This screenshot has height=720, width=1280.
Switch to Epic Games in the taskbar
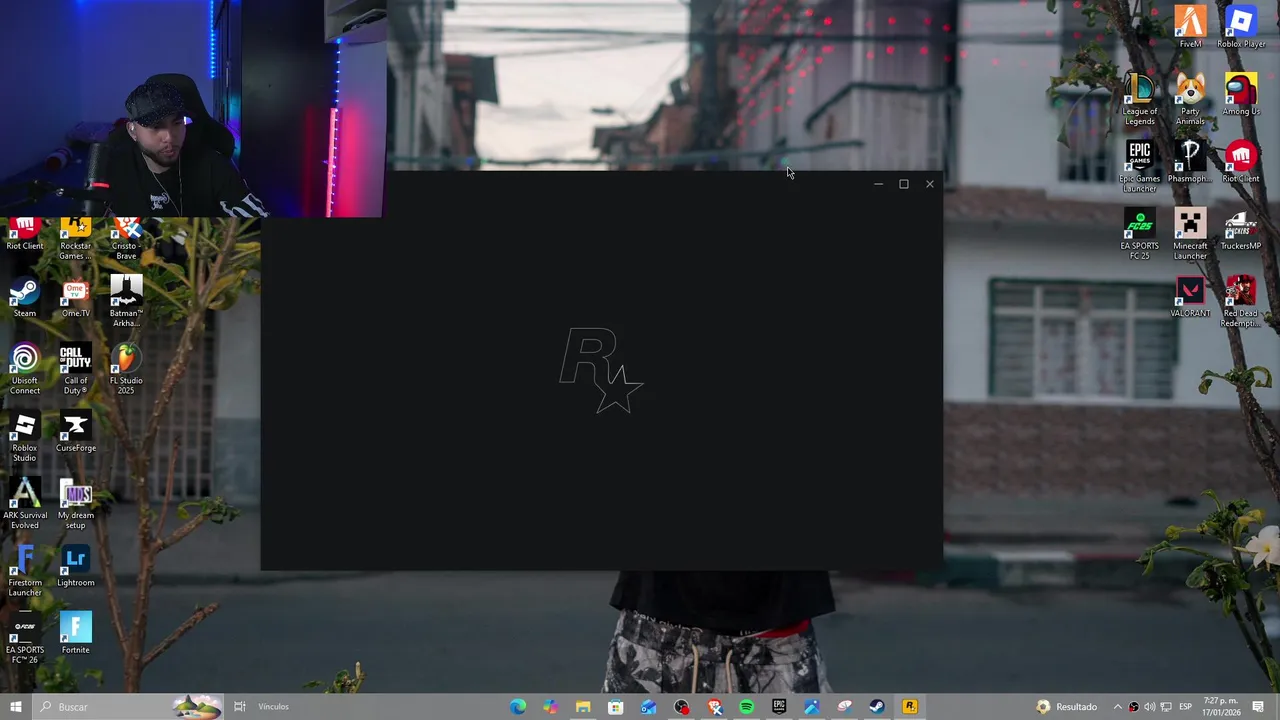click(779, 707)
